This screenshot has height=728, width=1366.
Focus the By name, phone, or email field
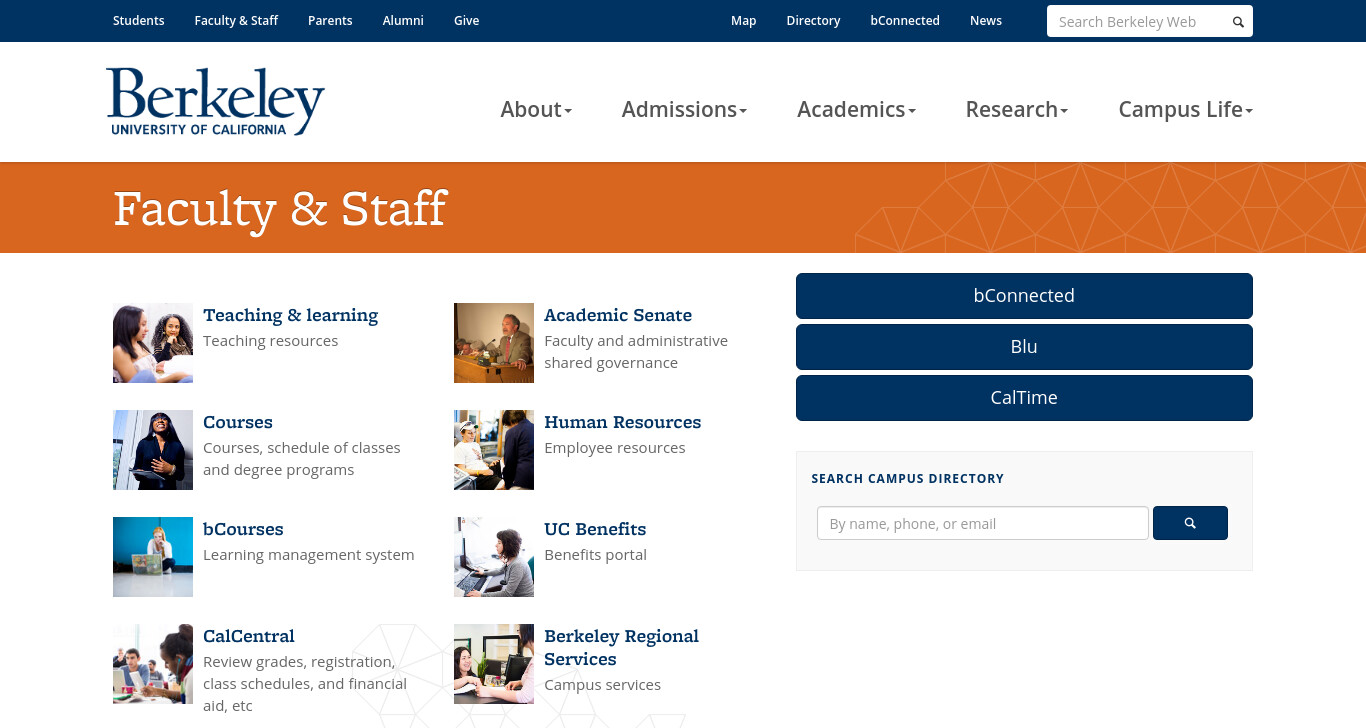(x=983, y=523)
